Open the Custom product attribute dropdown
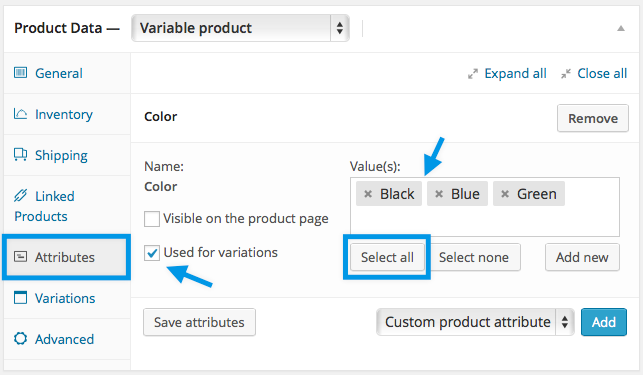 pos(475,322)
